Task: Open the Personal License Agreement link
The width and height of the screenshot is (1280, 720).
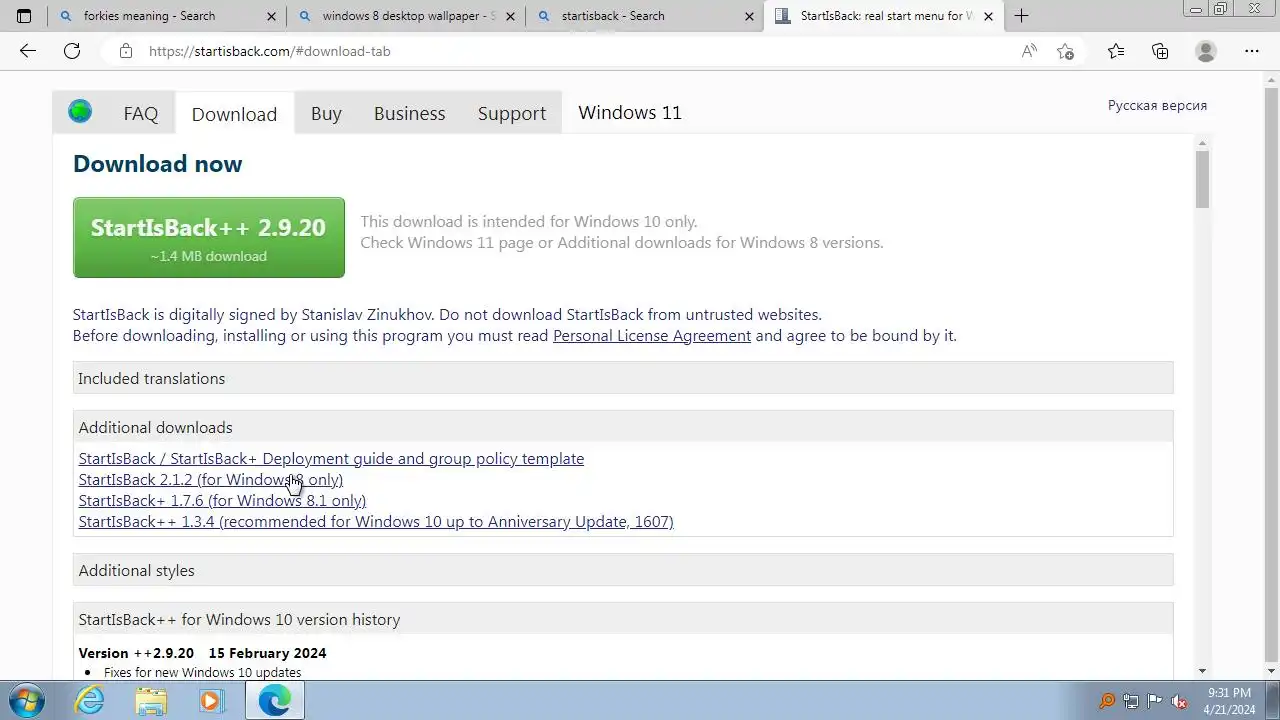Action: tap(652, 335)
